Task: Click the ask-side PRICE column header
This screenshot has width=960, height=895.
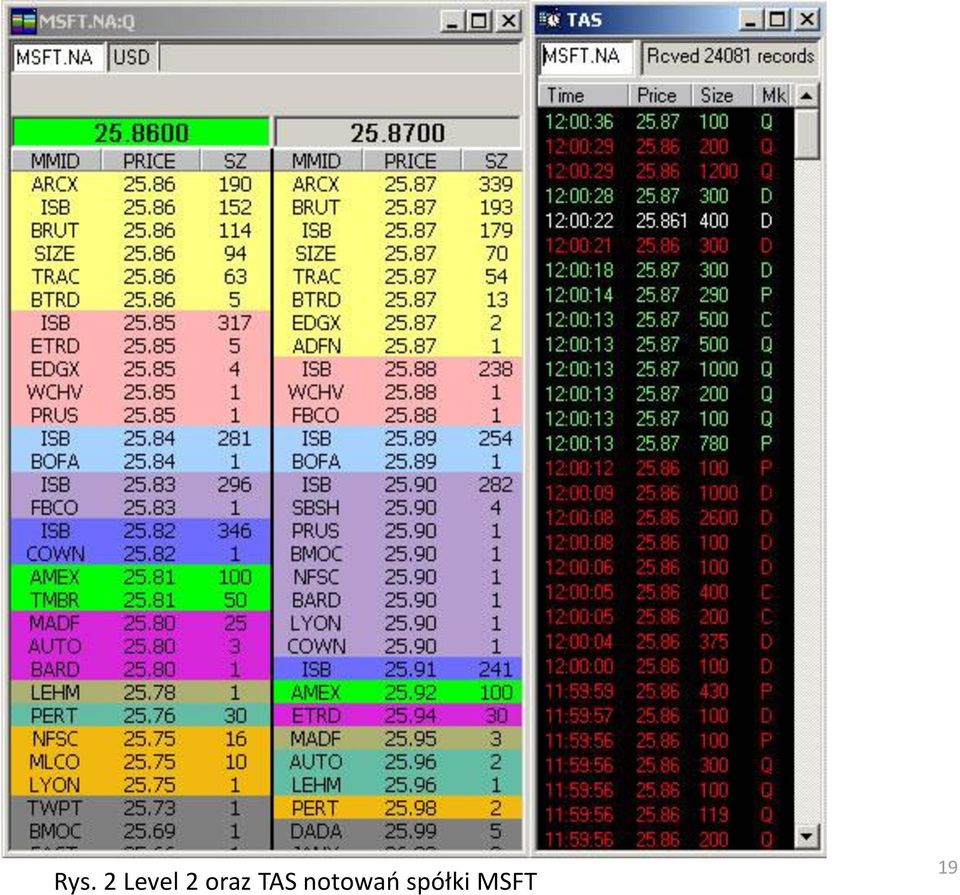Action: [x=411, y=161]
